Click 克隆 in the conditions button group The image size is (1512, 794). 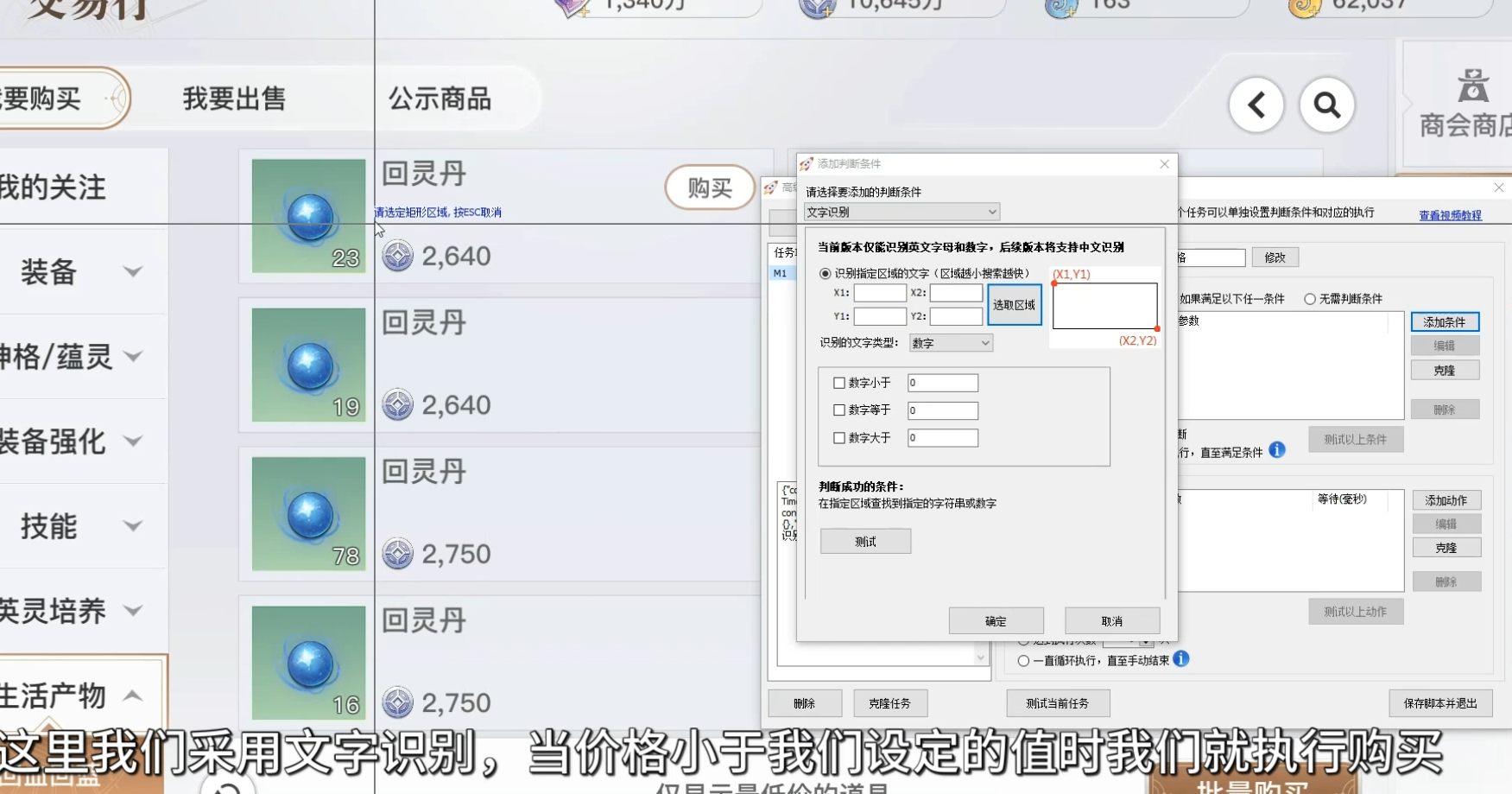tap(1445, 370)
